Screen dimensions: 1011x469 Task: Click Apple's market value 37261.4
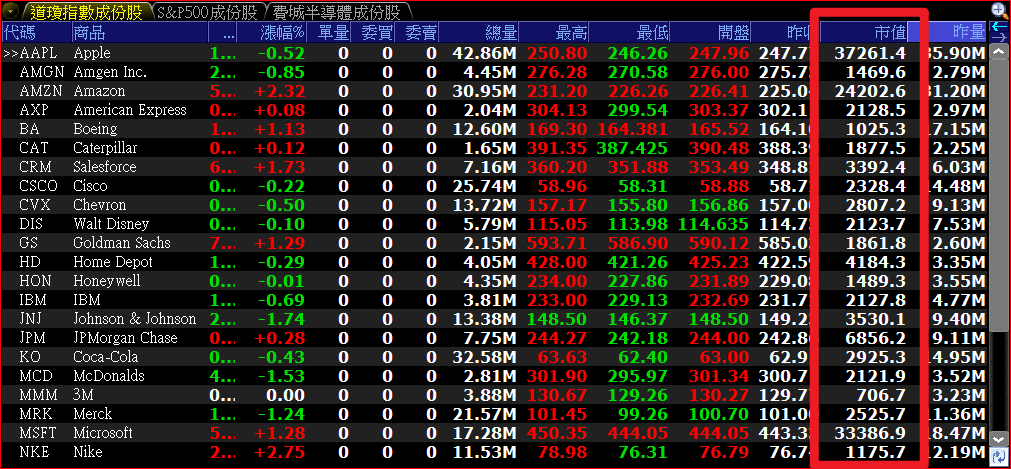(870, 54)
